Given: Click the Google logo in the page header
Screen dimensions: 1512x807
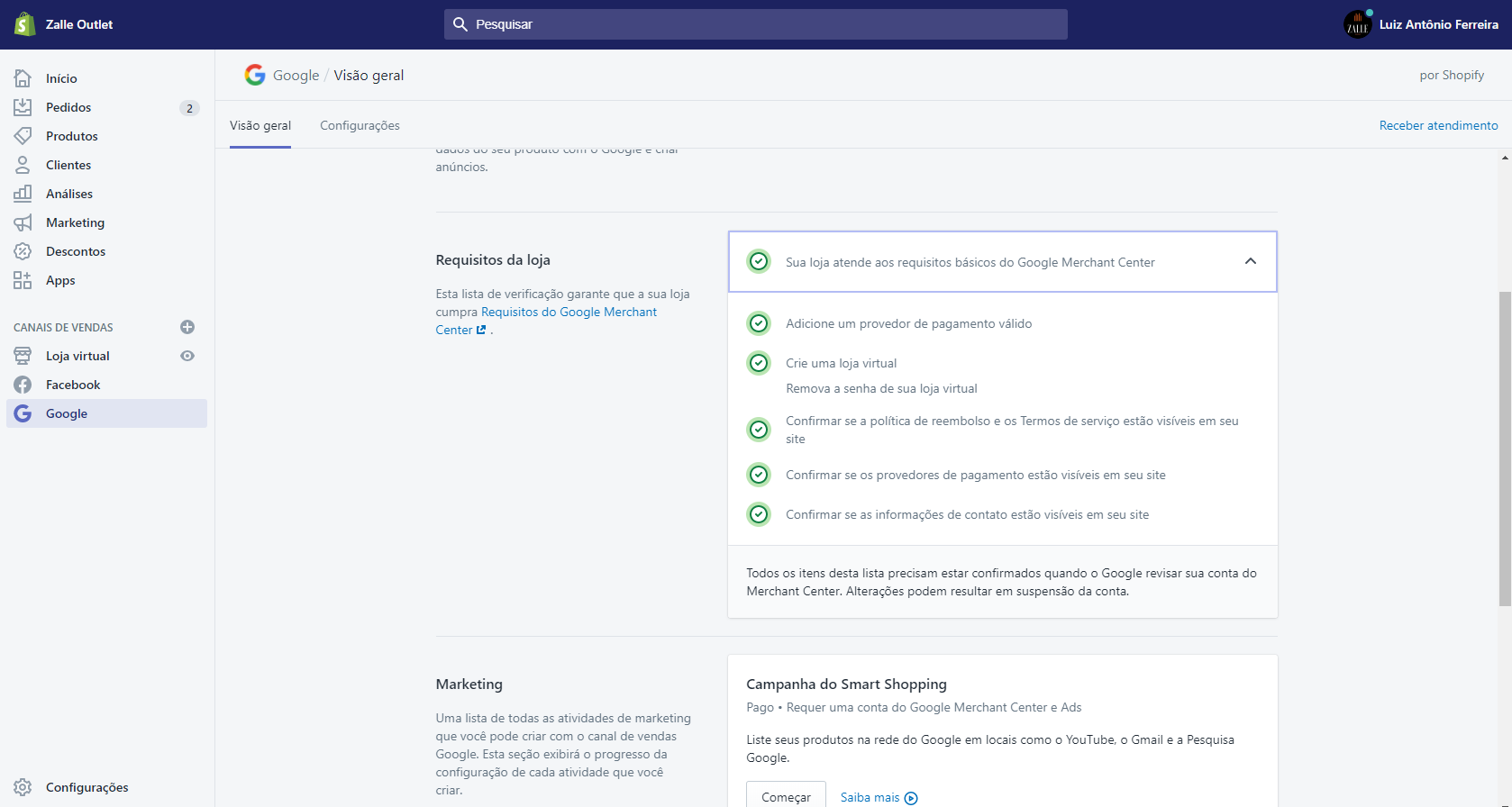Looking at the screenshot, I should [255, 75].
